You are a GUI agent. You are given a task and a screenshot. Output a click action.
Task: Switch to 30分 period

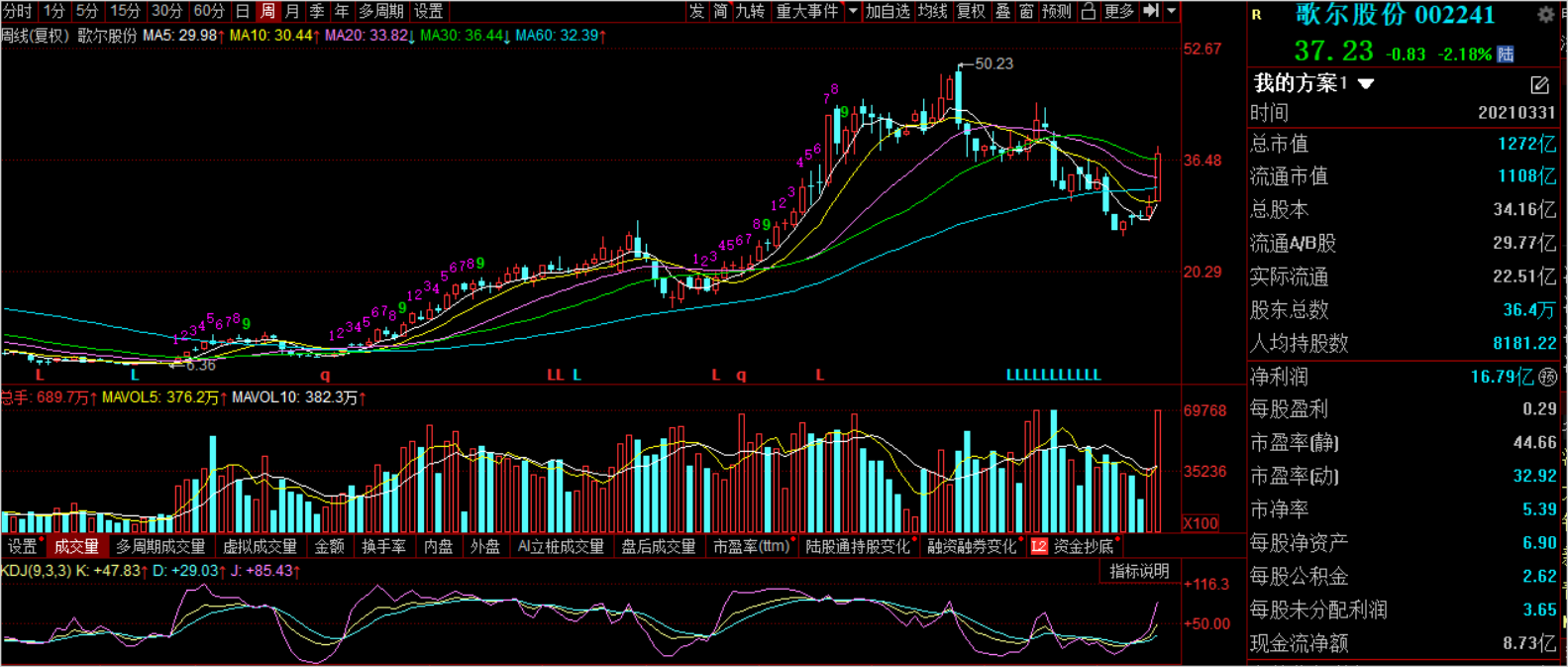coord(166,11)
